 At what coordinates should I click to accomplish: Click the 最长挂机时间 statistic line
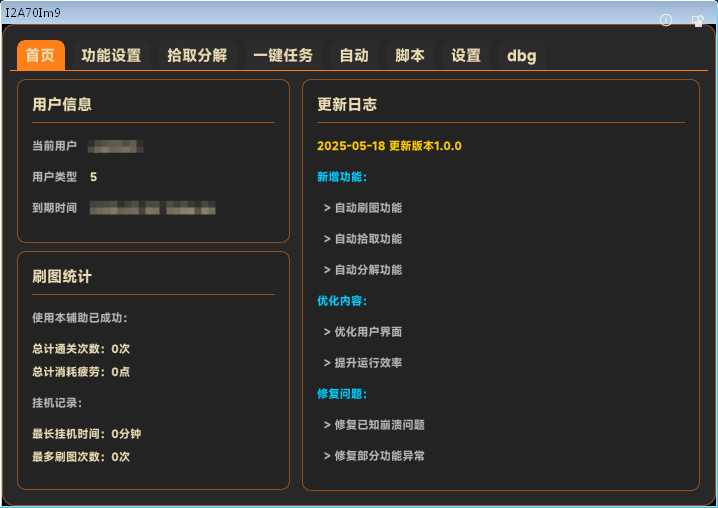(86, 434)
